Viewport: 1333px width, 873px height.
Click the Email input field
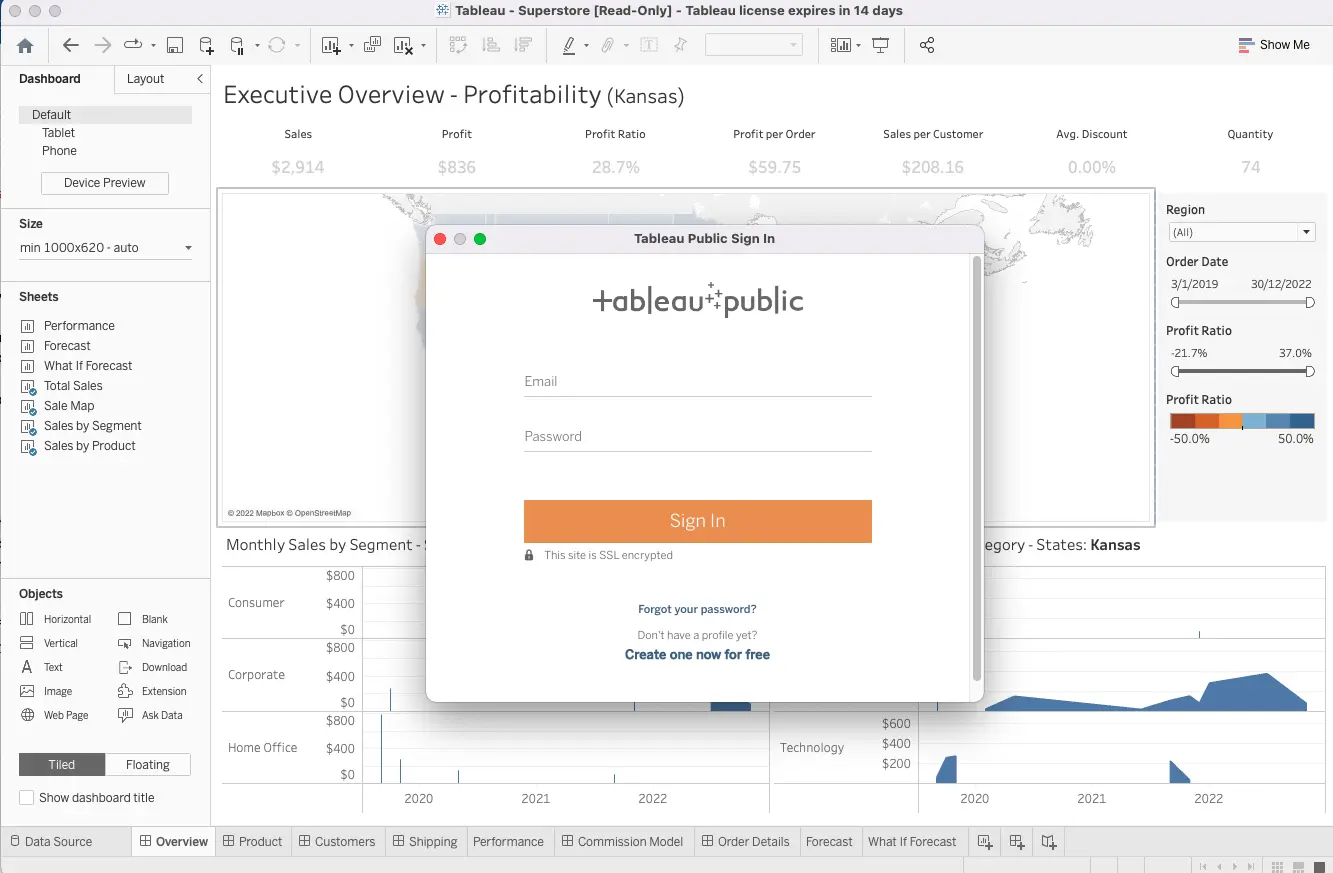click(x=697, y=381)
